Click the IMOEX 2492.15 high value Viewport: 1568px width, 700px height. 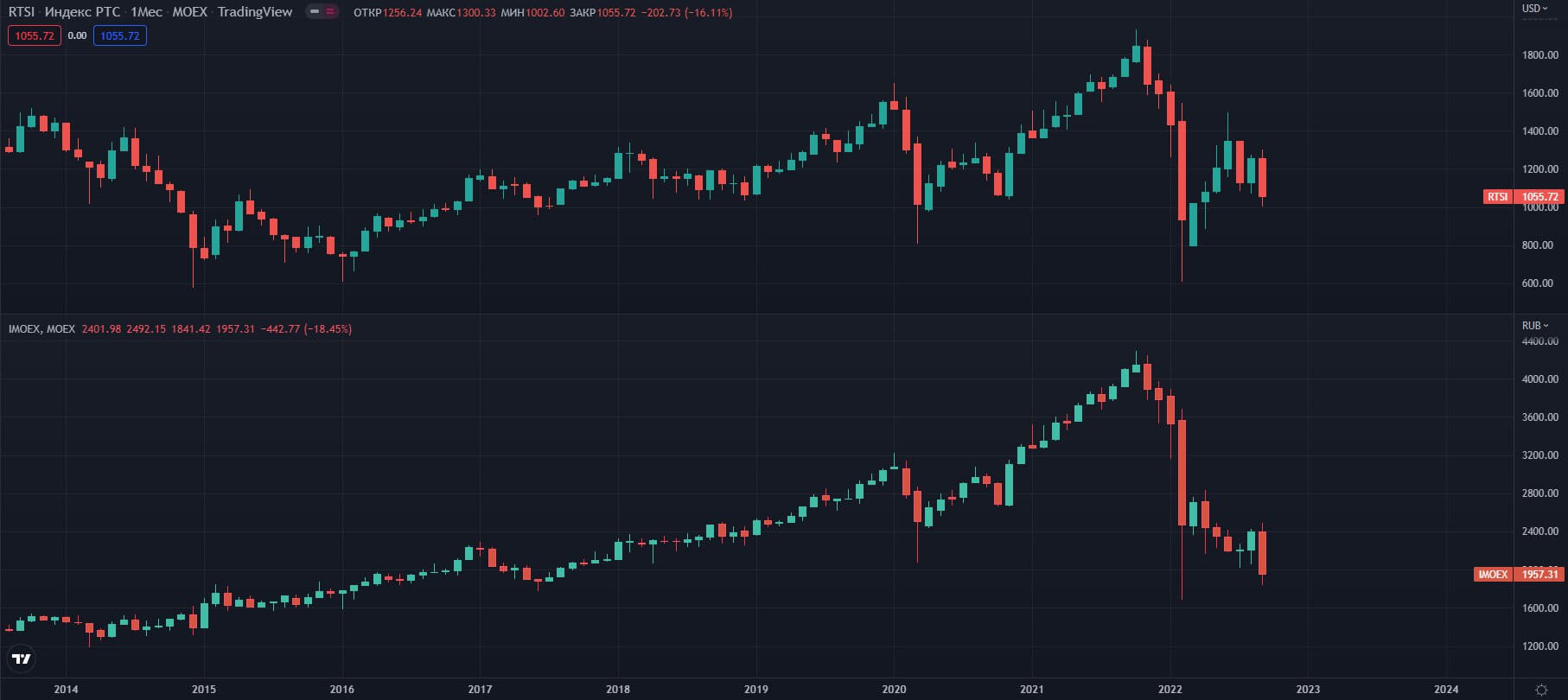[x=146, y=329]
